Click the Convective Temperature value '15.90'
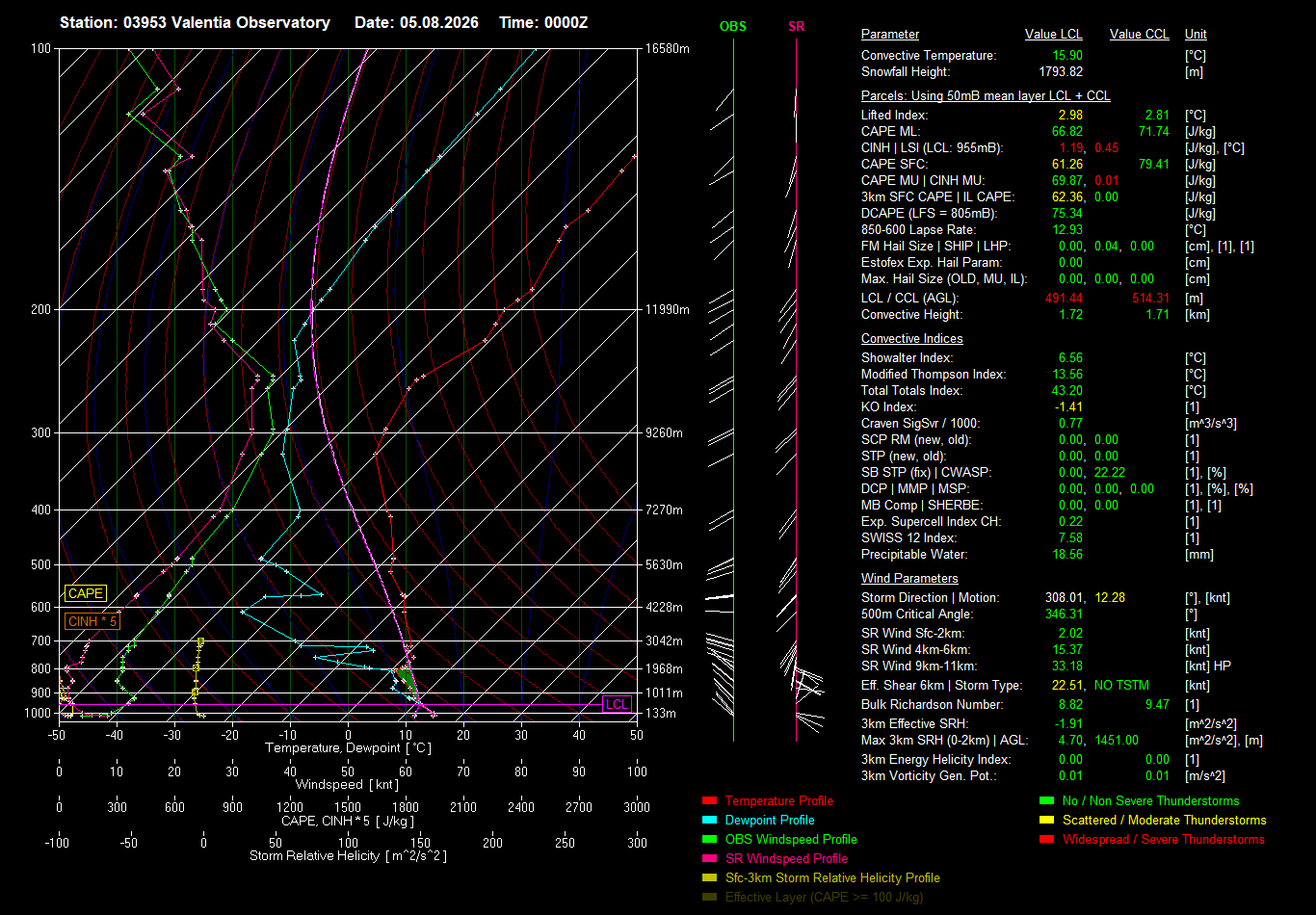 [1067, 56]
